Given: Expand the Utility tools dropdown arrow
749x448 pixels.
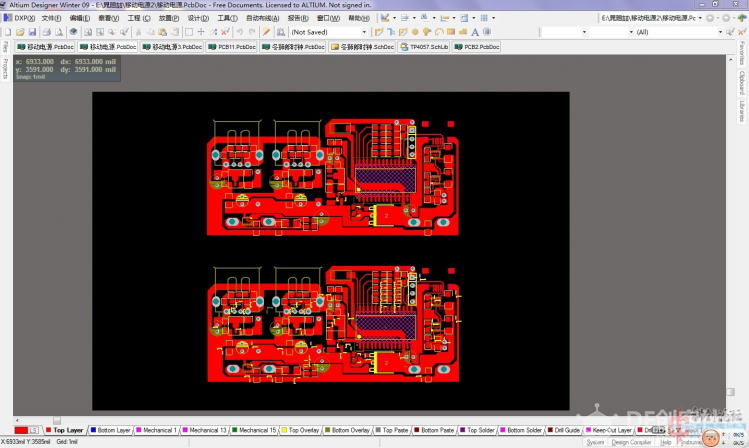Looking at the screenshot, I should (394, 18).
